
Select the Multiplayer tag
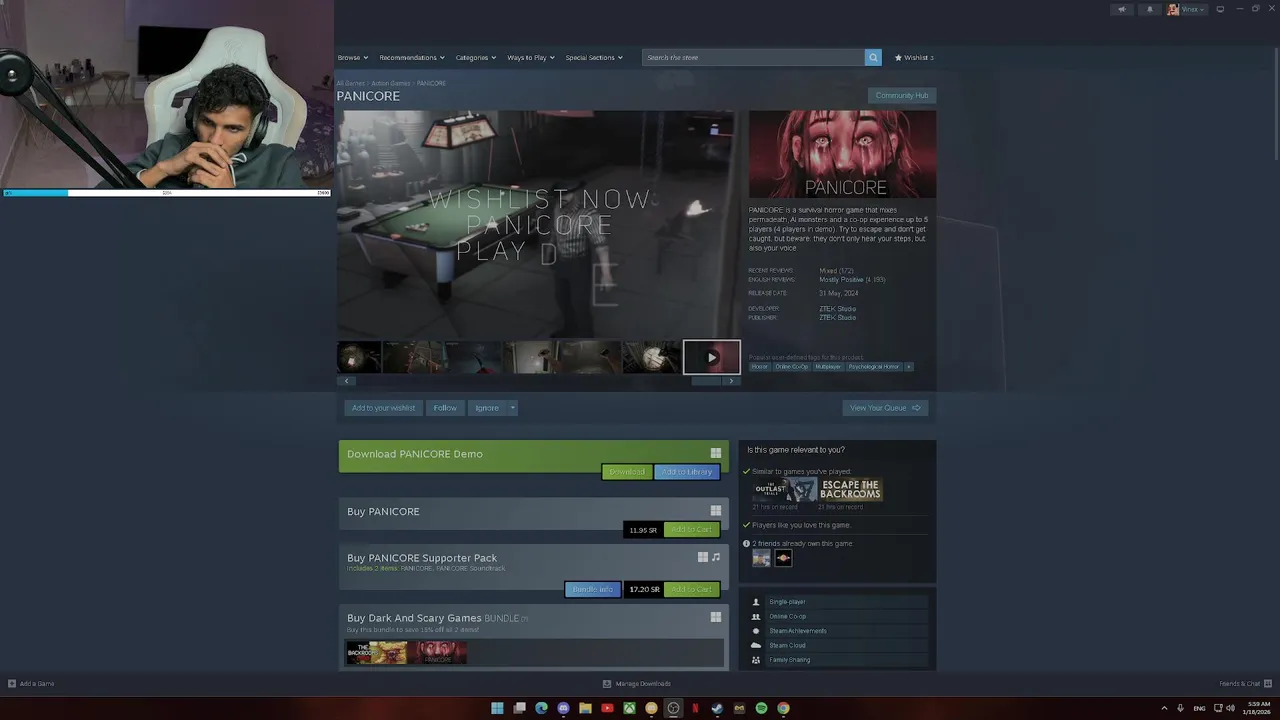click(828, 367)
